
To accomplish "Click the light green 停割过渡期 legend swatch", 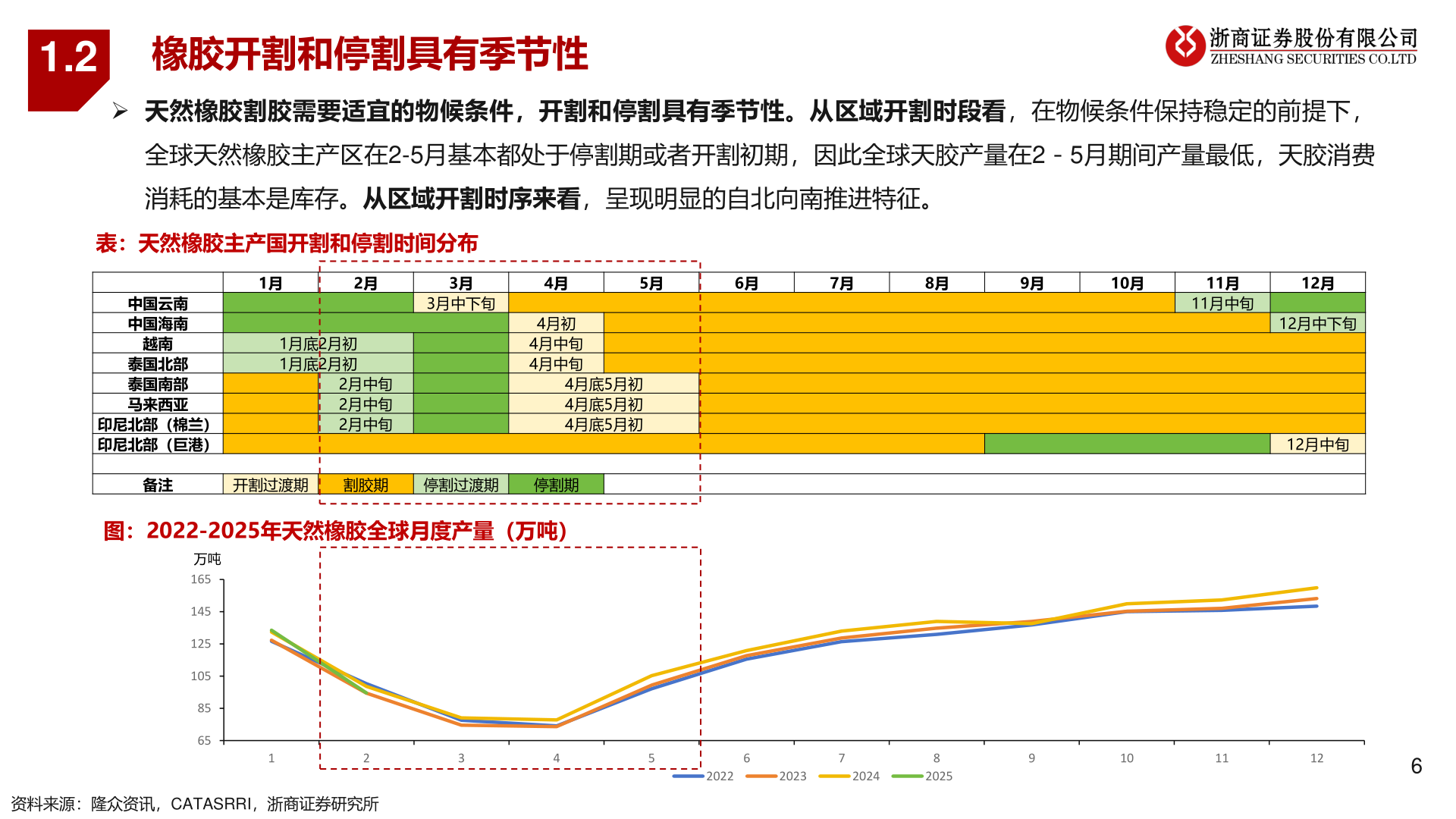I will [461, 485].
